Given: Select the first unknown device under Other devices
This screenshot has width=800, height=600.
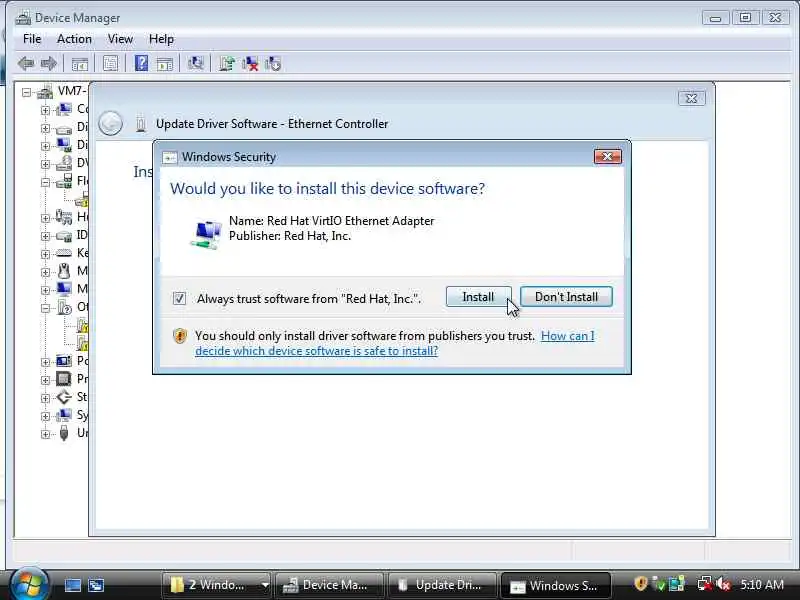Looking at the screenshot, I should point(82,325).
